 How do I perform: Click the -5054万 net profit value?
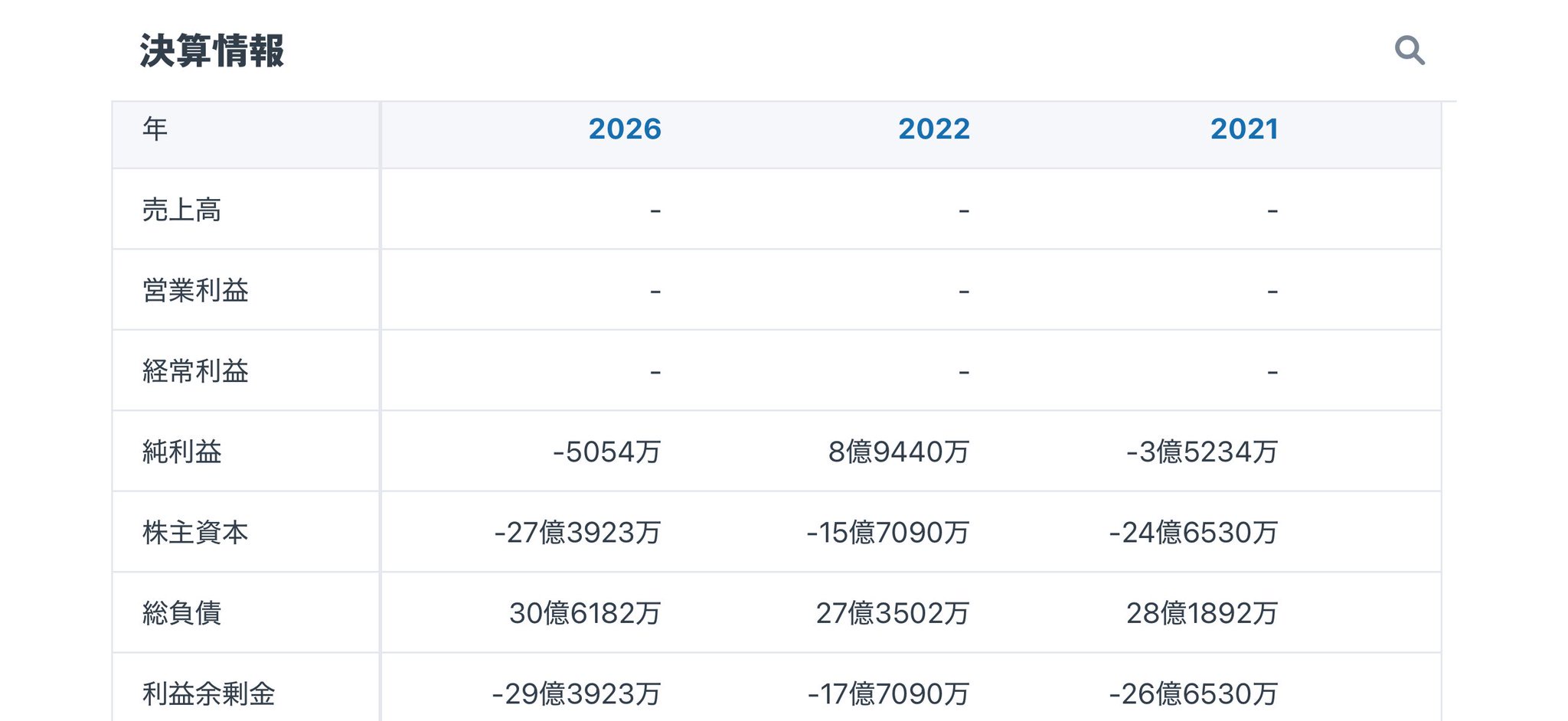(x=606, y=452)
